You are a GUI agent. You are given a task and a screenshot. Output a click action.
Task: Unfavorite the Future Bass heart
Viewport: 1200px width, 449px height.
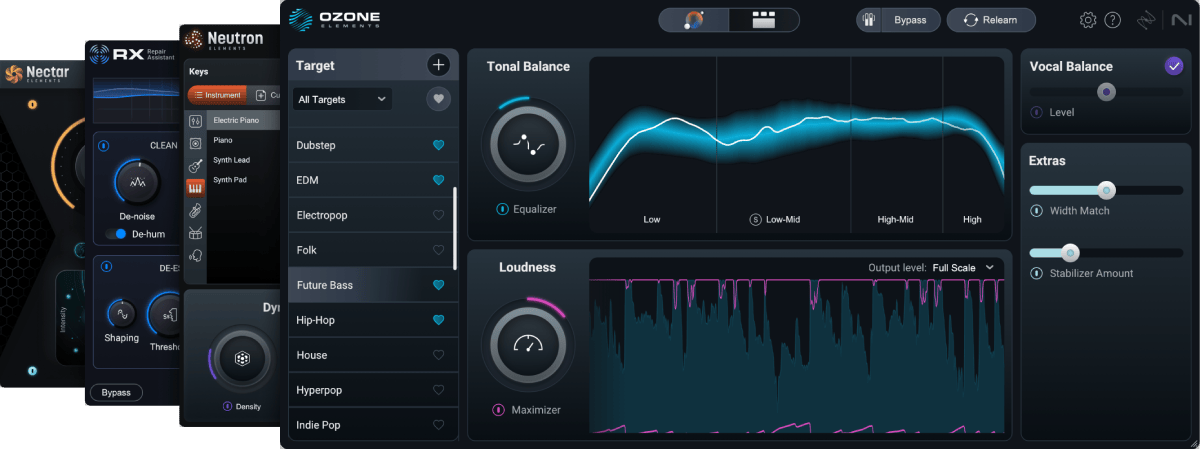438,286
